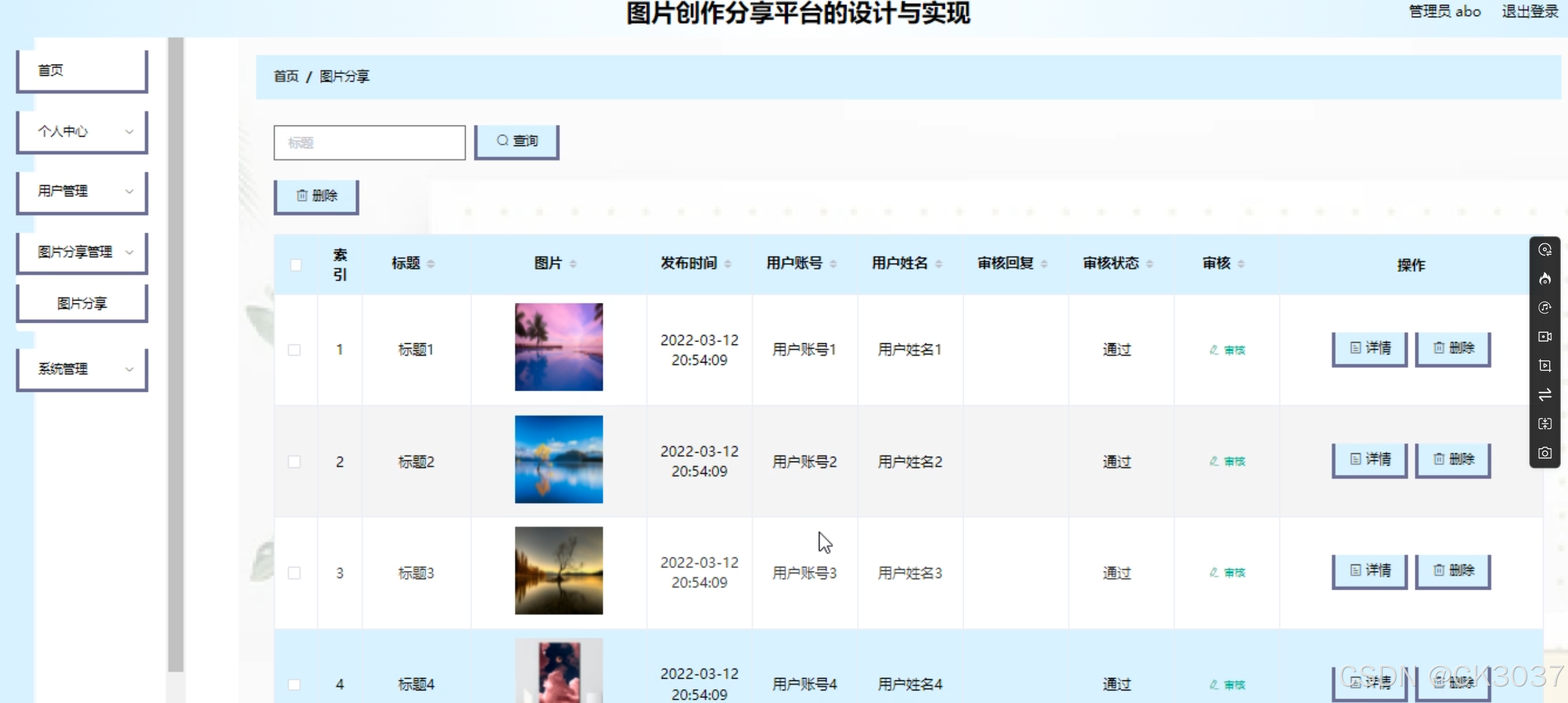This screenshot has width=1568, height=703.
Task: Open the blue lake thumbnail in row 2
Action: point(559,459)
